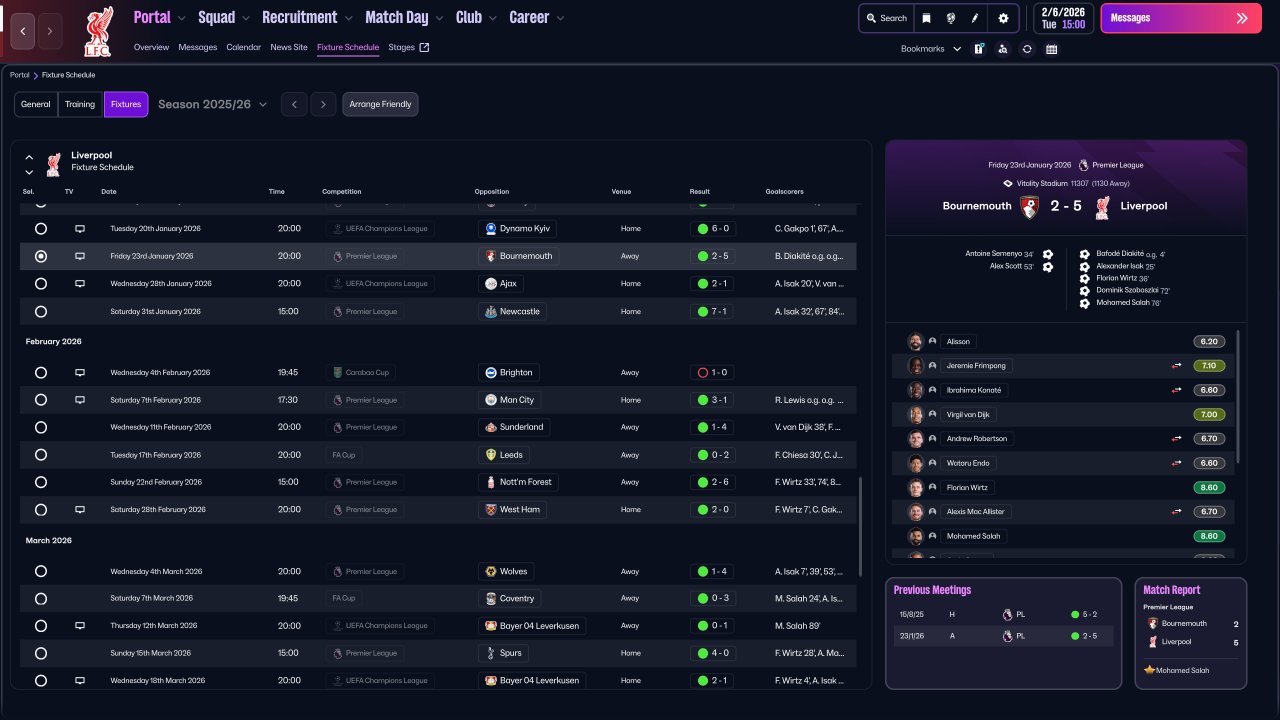The image size is (1280, 720).
Task: Click Alisson's player portrait
Action: pos(915,342)
